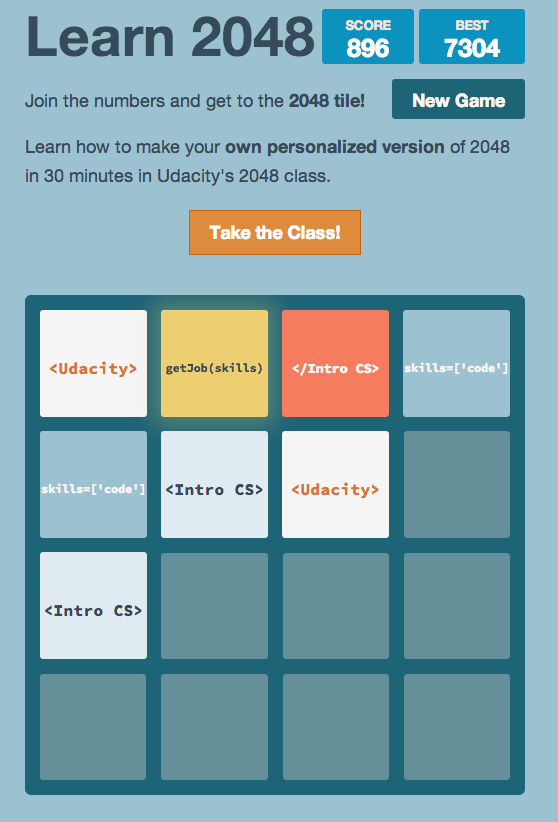Click the bottom-left empty grid cell
The height and width of the screenshot is (822, 558).
(x=93, y=727)
